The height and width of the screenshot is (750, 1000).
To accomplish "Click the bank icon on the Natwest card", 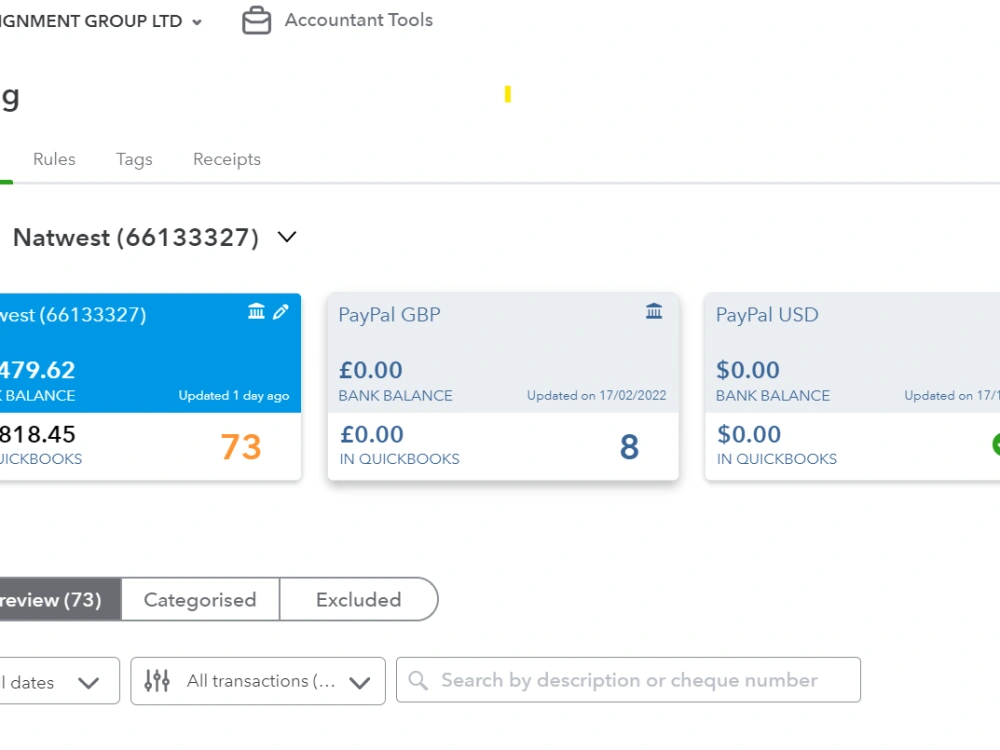I will point(258,311).
